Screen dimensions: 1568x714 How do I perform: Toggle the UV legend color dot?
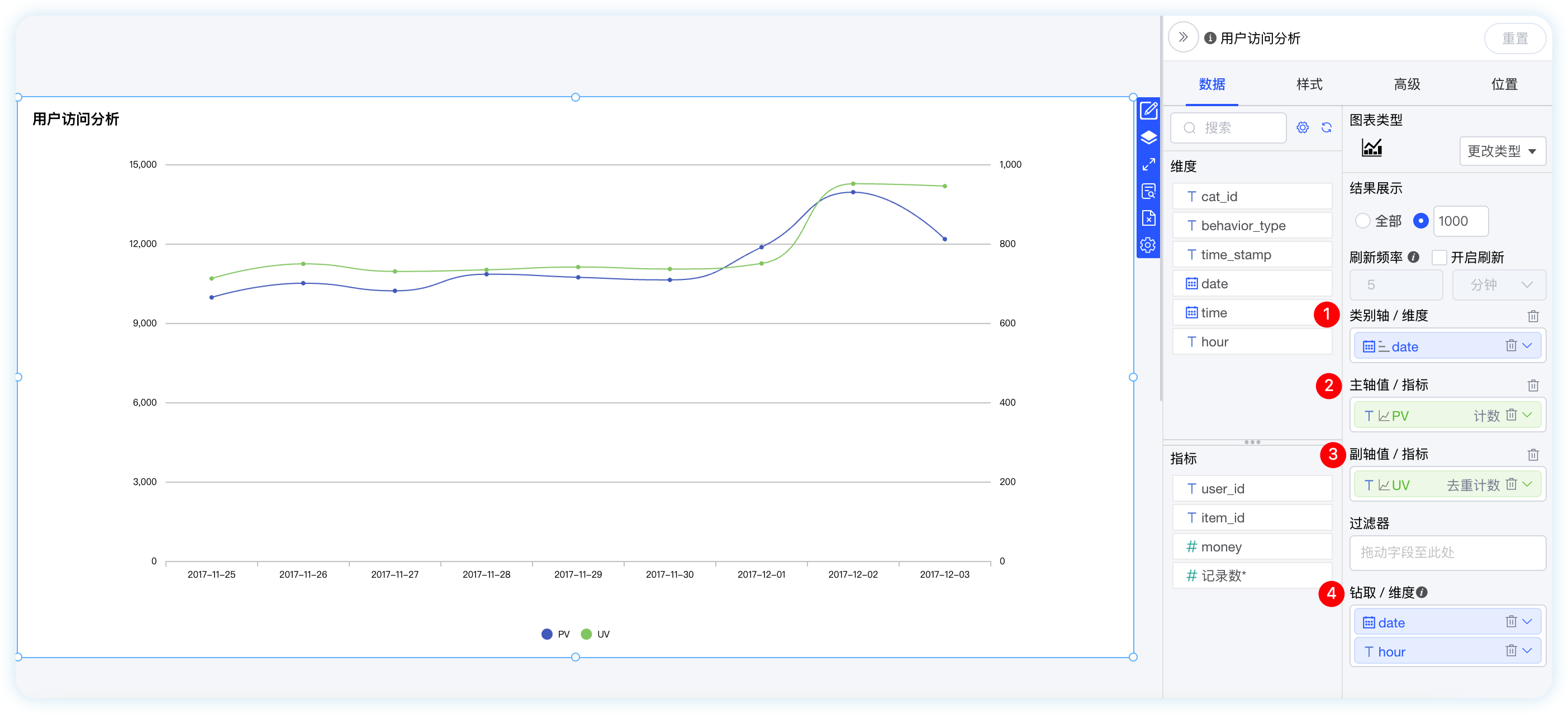(586, 634)
